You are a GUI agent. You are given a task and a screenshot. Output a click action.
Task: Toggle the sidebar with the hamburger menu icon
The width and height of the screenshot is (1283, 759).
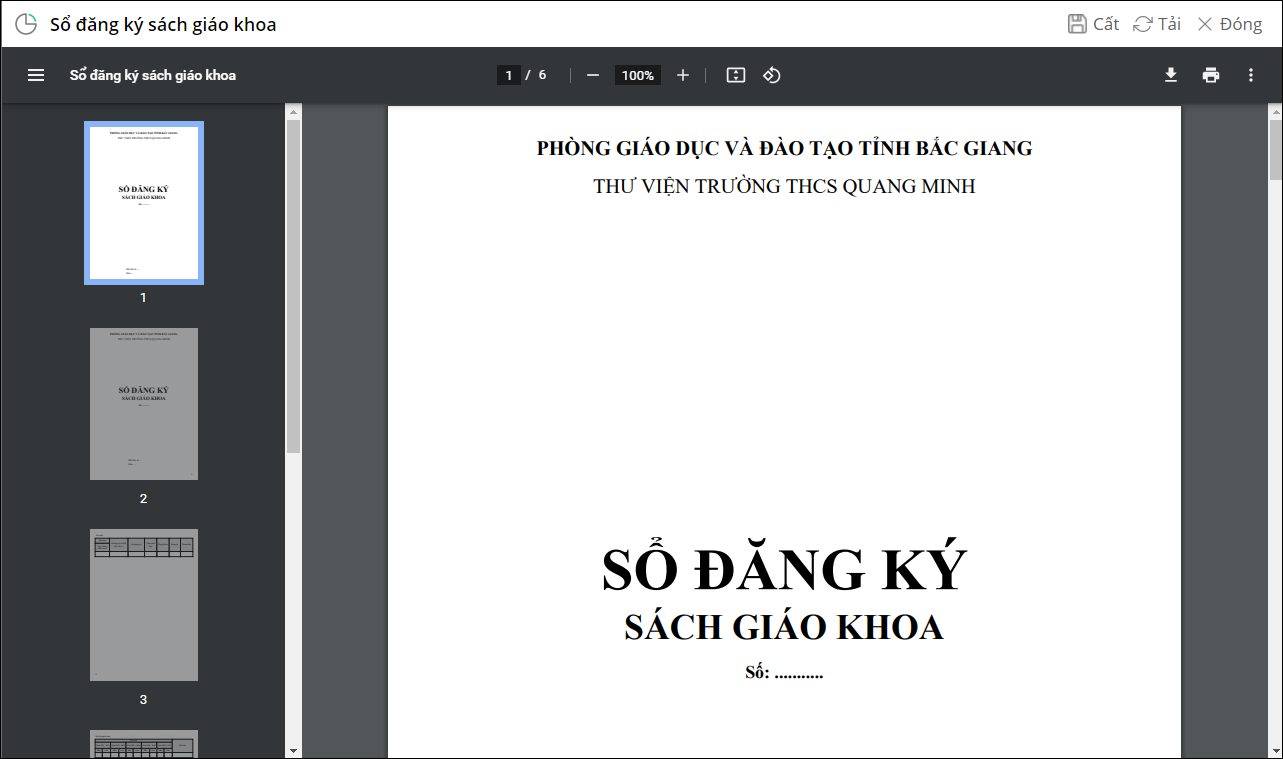pyautogui.click(x=36, y=75)
